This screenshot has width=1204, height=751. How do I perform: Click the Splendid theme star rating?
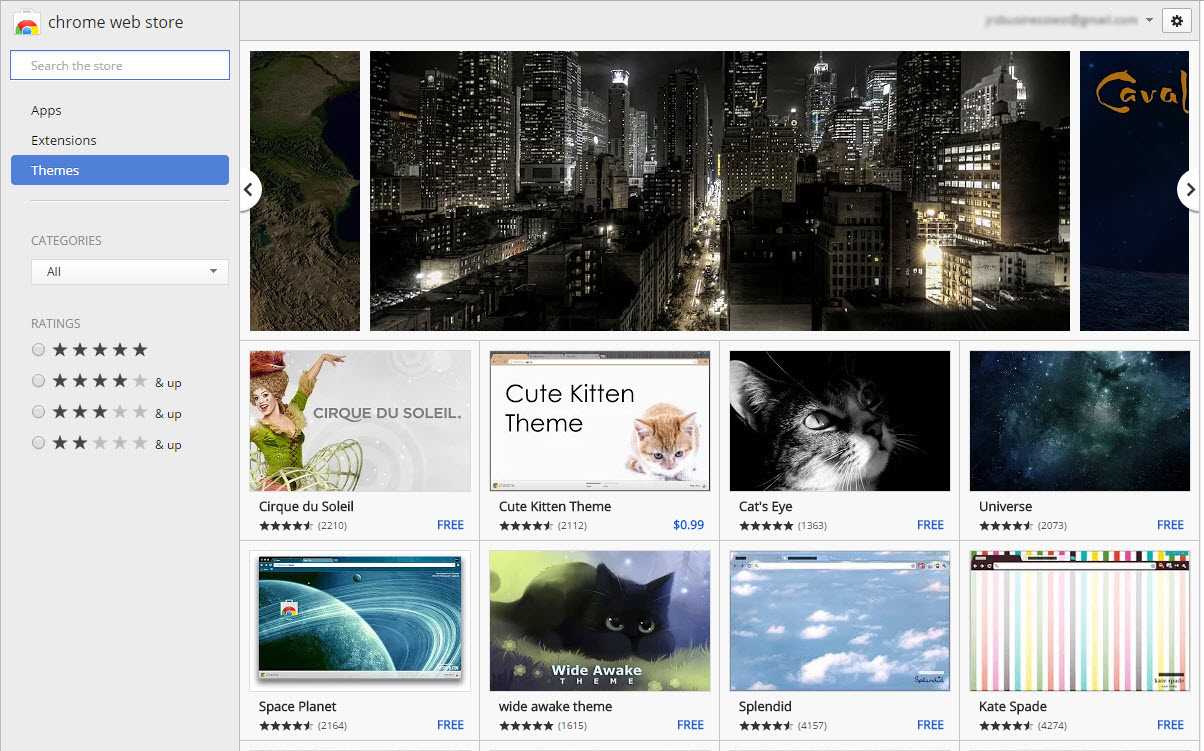click(x=766, y=725)
